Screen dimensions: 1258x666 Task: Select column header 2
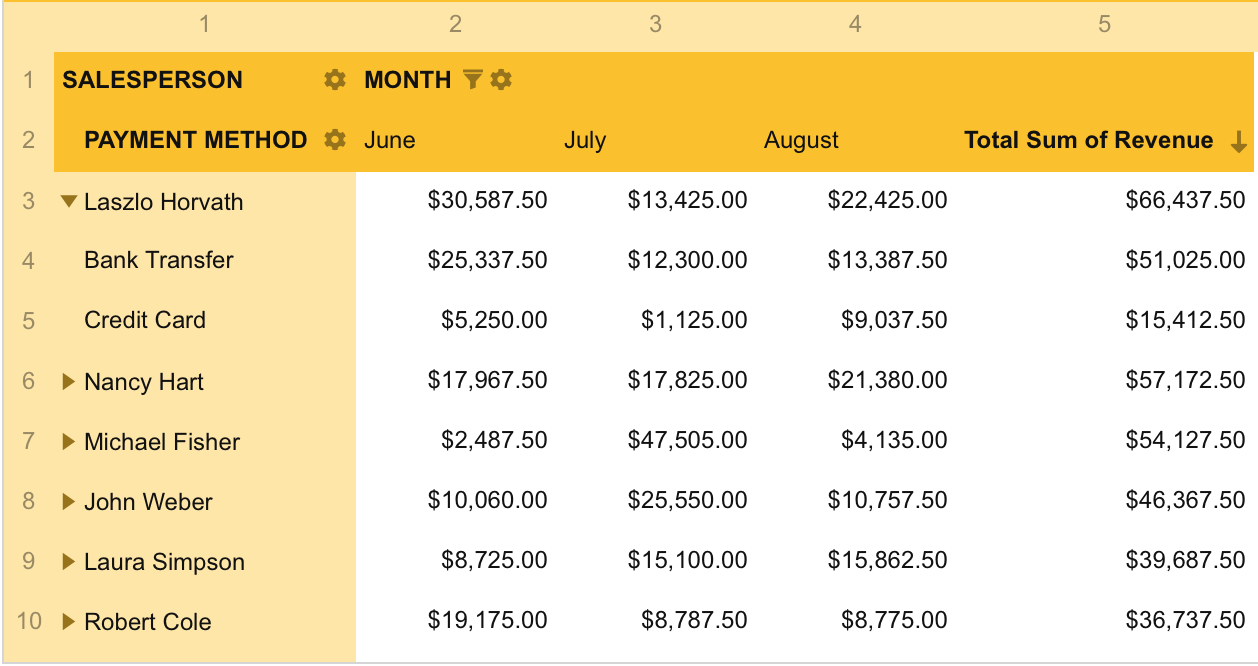[x=455, y=21]
